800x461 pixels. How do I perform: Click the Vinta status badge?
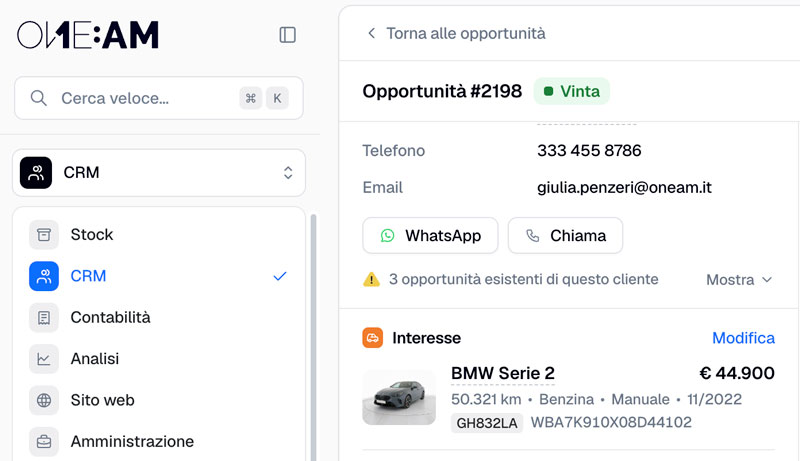click(x=571, y=91)
